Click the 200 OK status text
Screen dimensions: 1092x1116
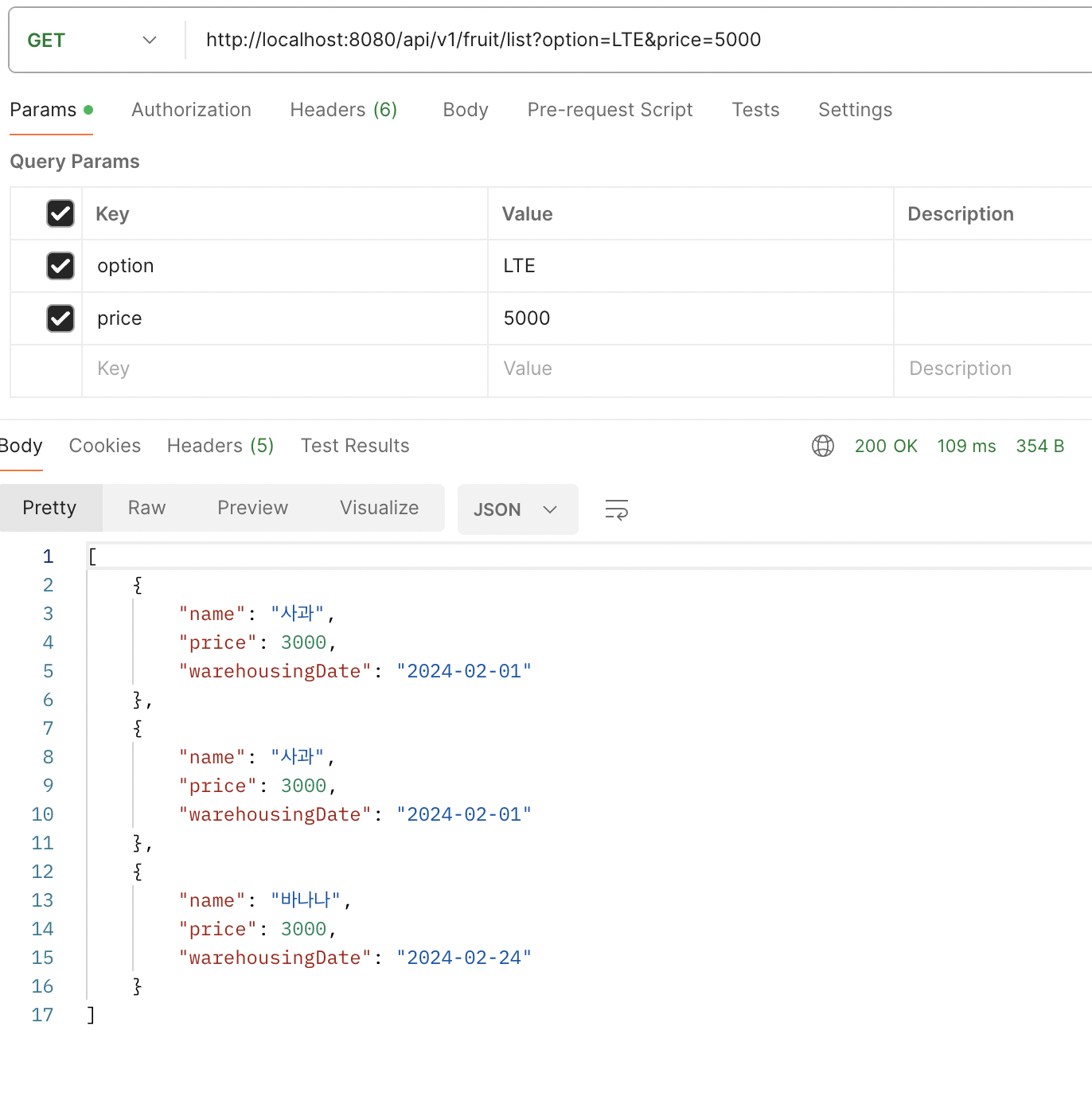coord(886,446)
